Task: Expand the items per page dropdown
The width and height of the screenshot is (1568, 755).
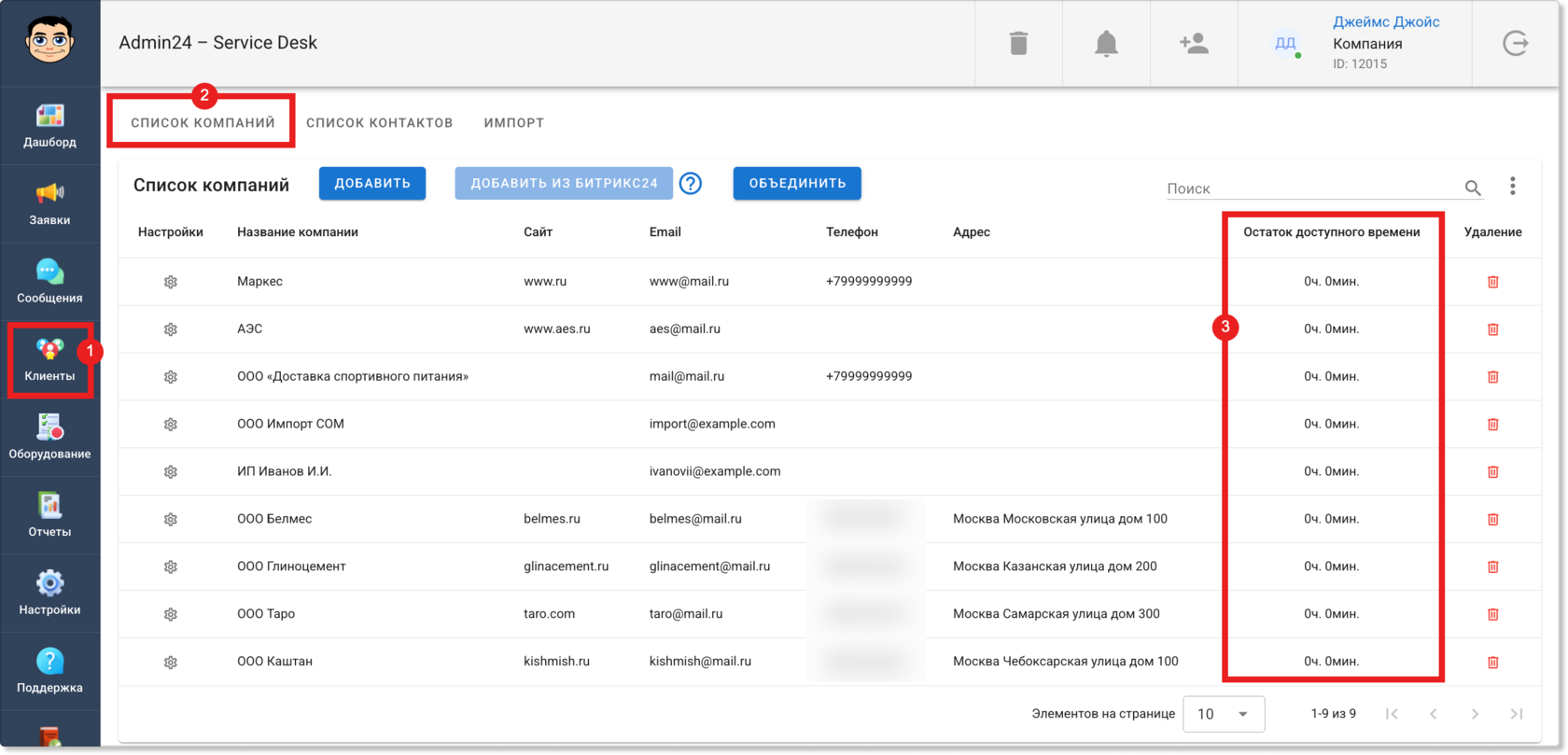Action: click(1224, 714)
